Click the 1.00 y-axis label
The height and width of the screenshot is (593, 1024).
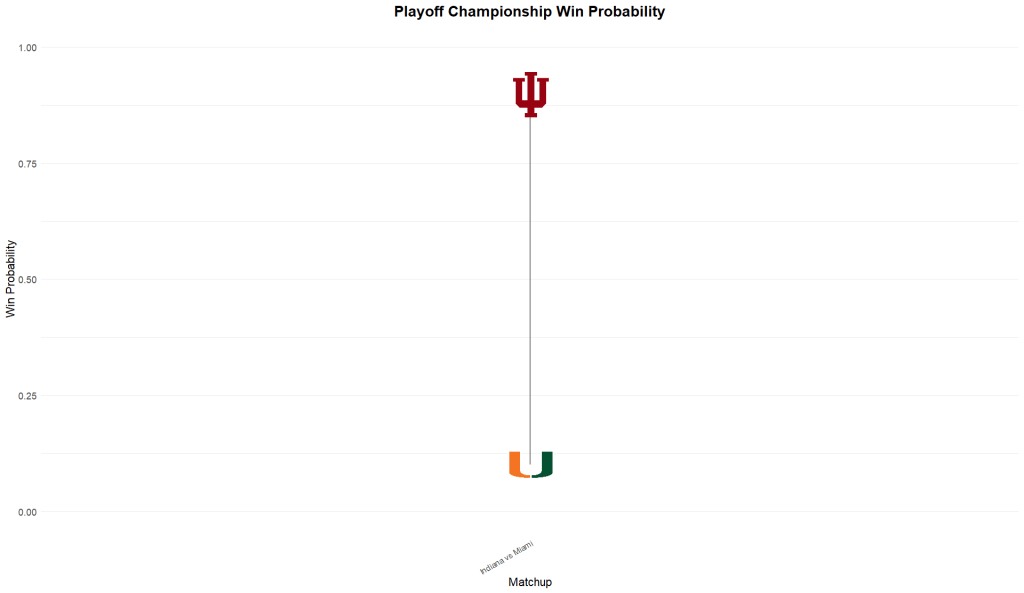pyautogui.click(x=26, y=47)
